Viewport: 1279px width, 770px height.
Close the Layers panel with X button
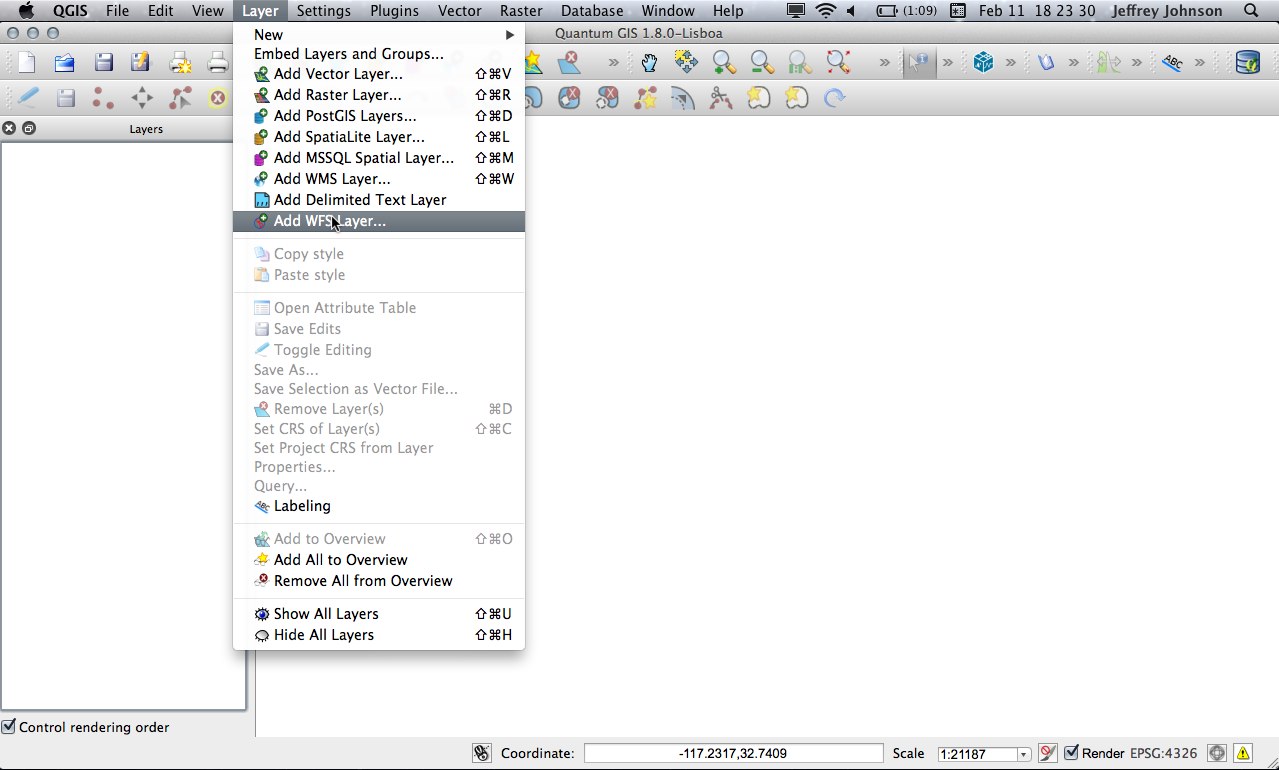click(9, 129)
